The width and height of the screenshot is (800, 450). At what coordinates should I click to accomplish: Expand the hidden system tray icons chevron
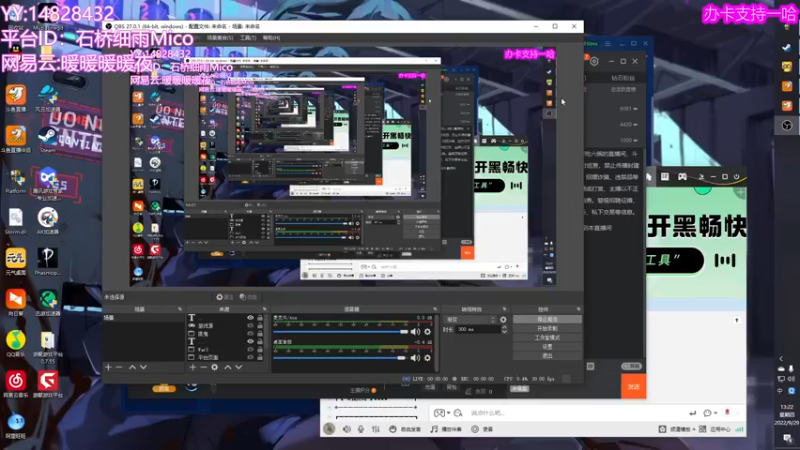tap(781, 359)
